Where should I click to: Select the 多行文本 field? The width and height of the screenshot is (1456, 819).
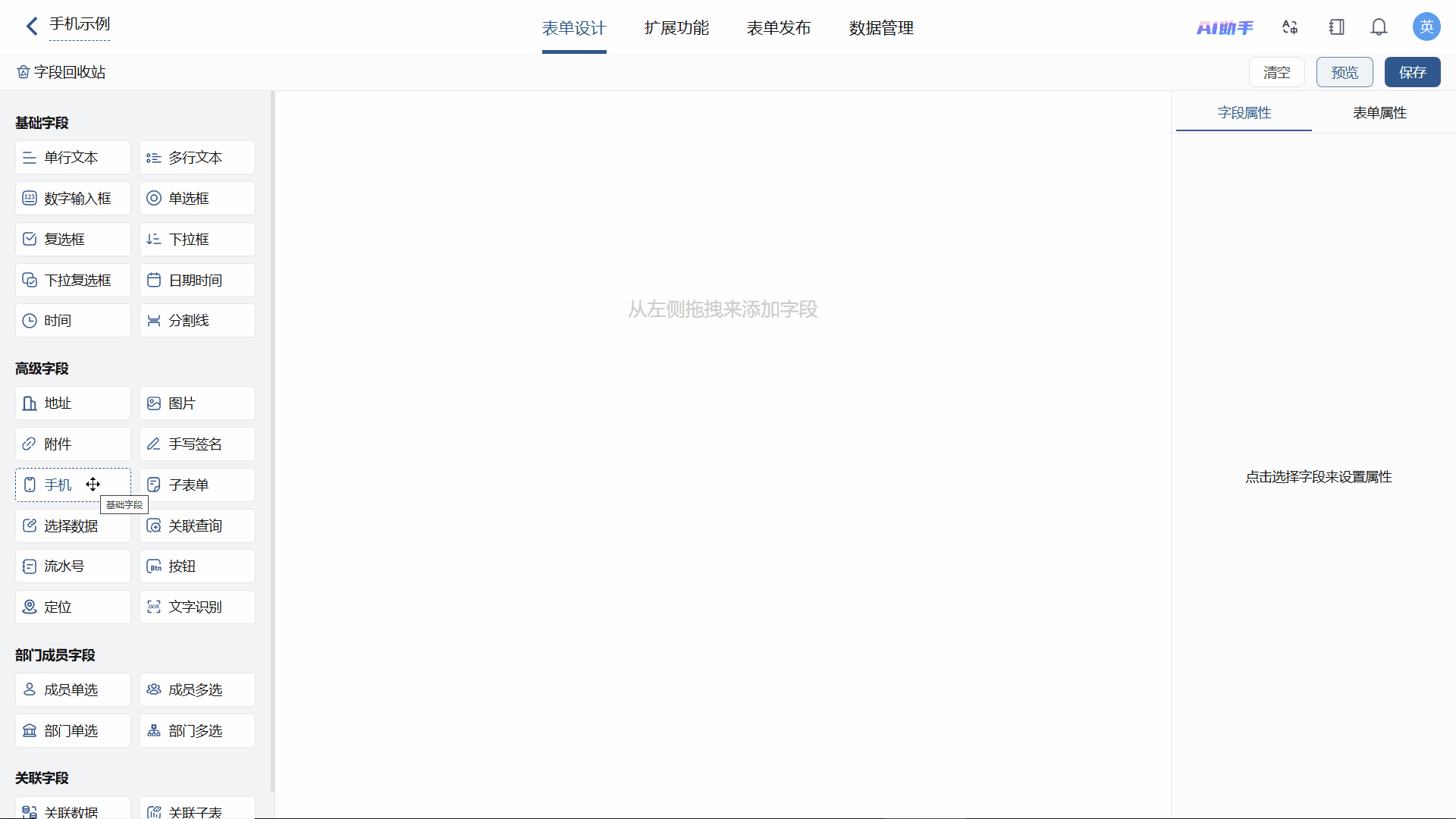(197, 158)
